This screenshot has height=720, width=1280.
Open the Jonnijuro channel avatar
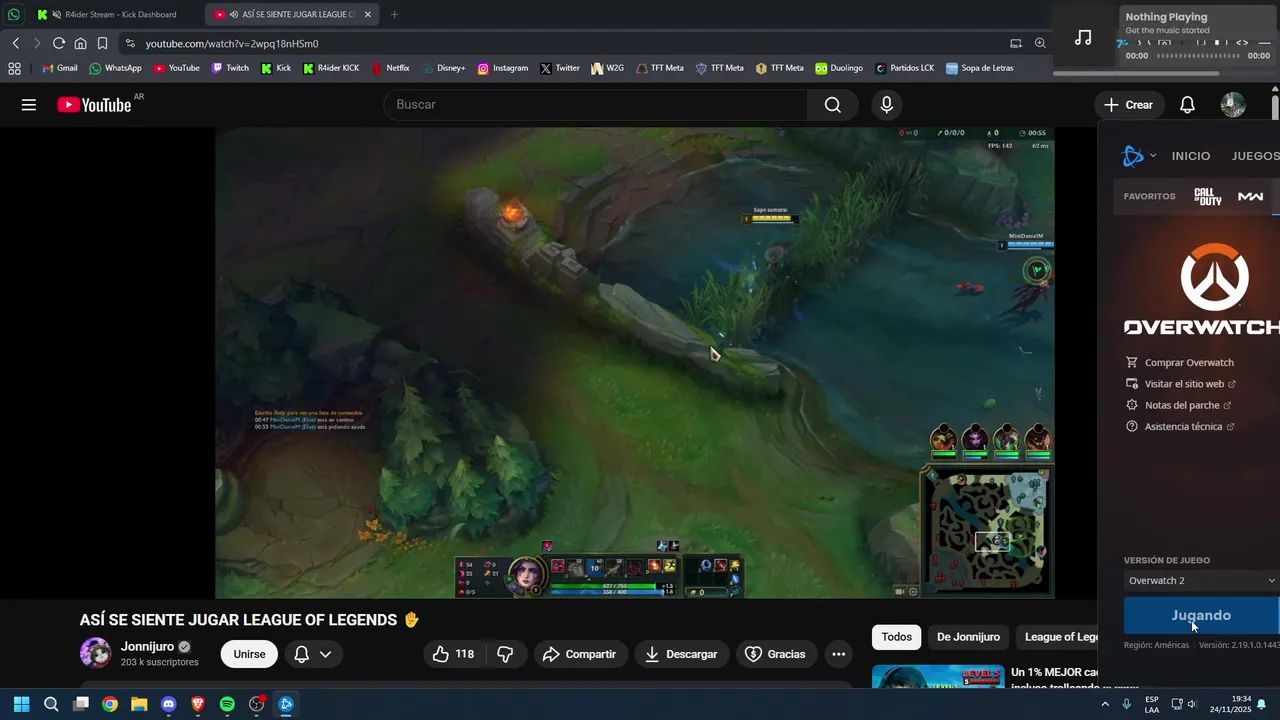96,653
